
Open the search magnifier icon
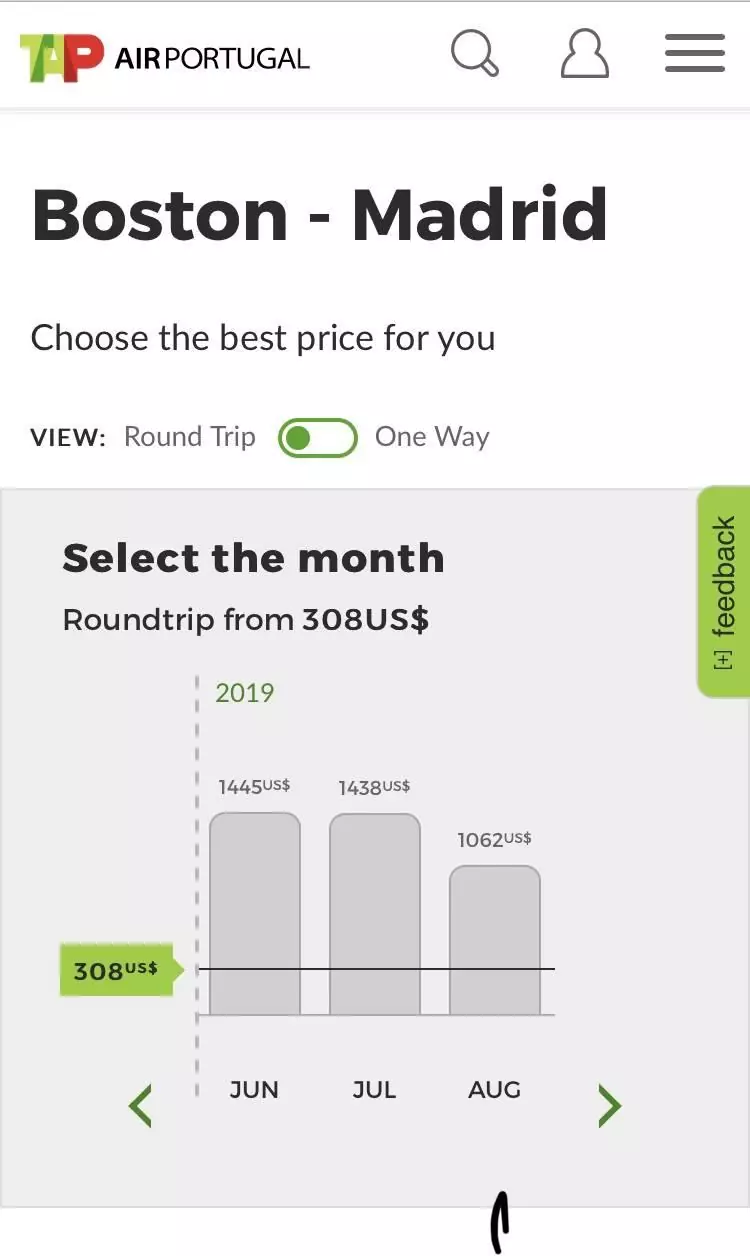point(475,52)
